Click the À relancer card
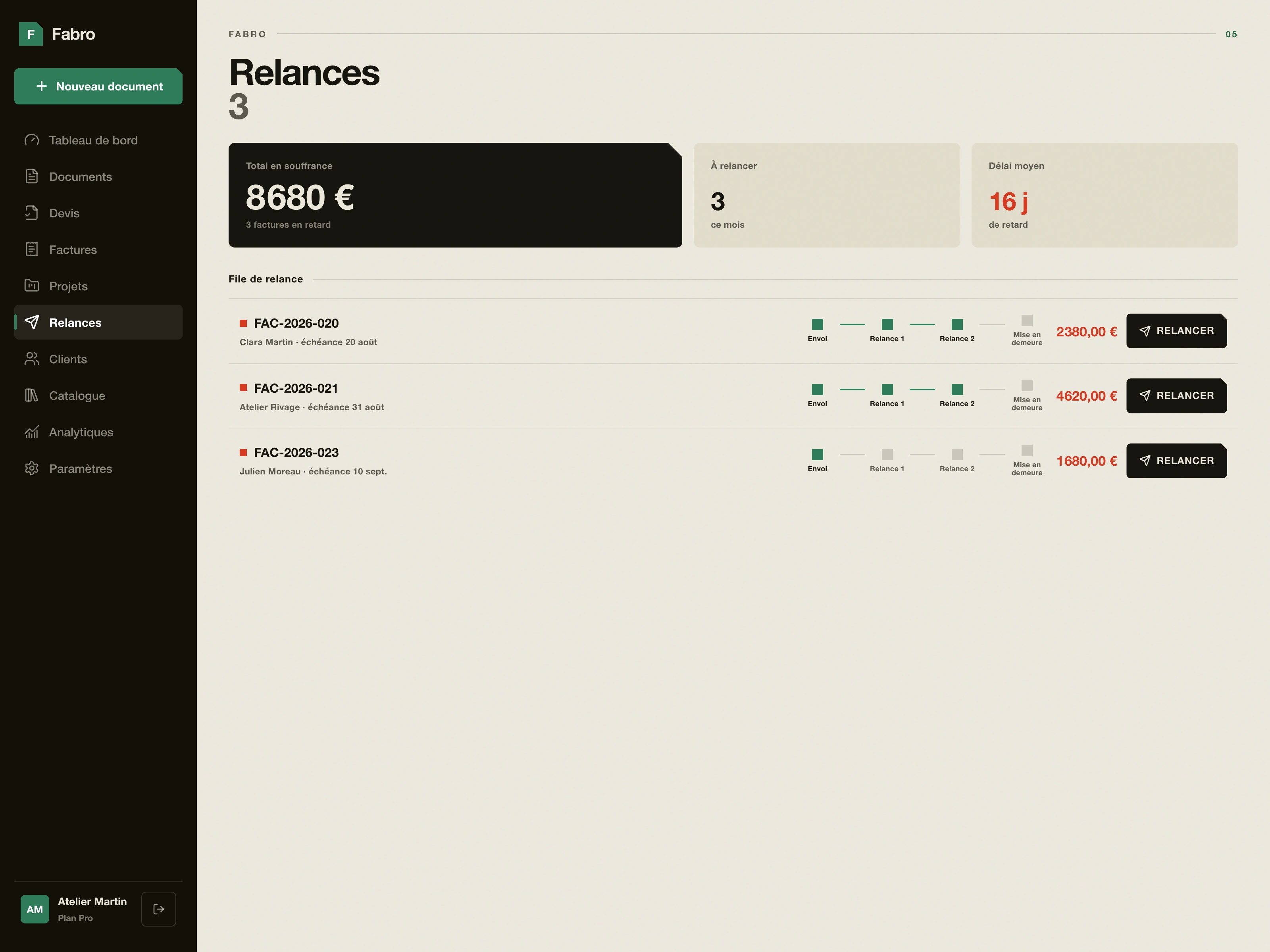Viewport: 1270px width, 952px height. 827,195
